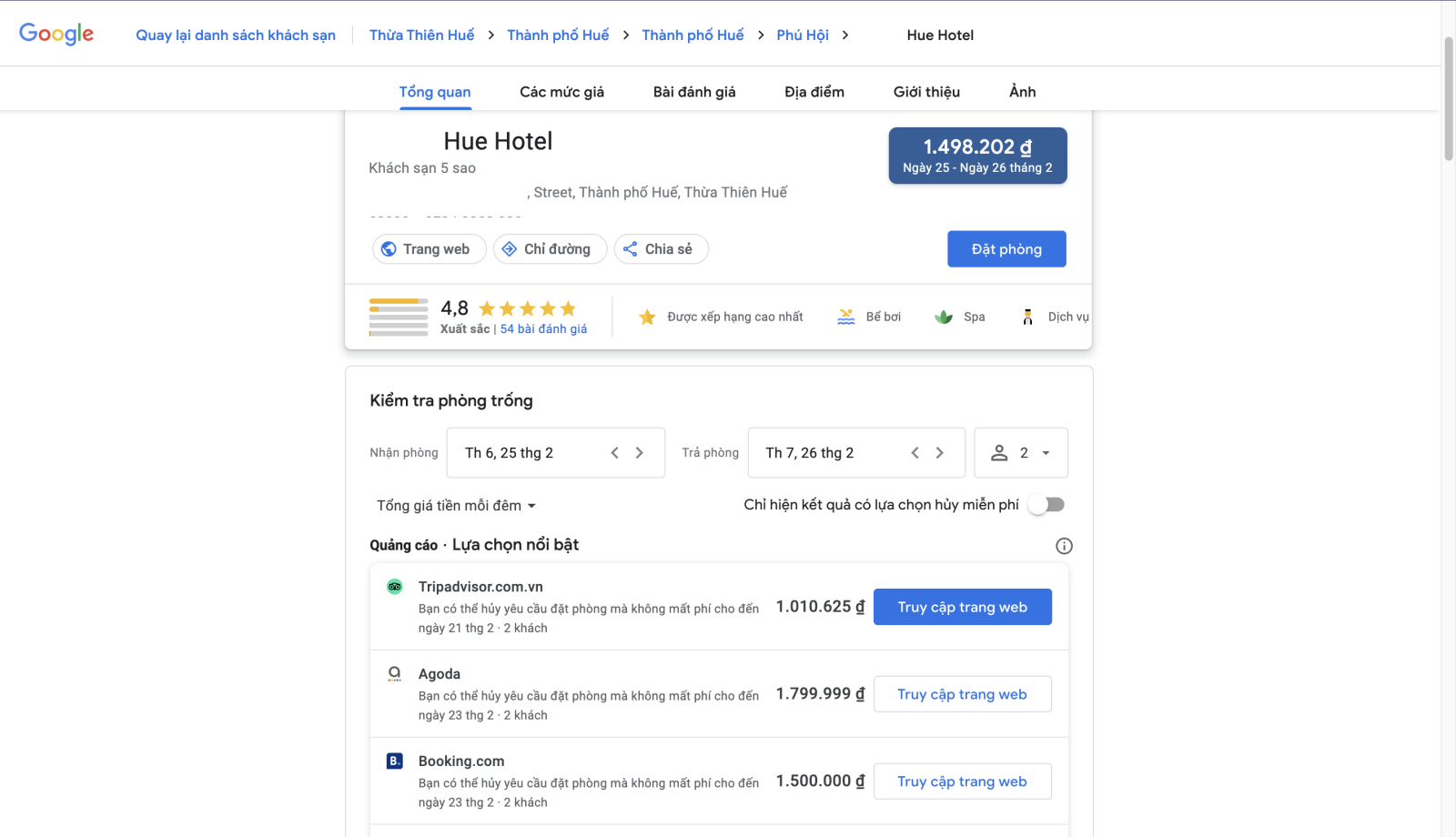Click Hue Hotel in the breadcrumb
This screenshot has height=837, width=1456.
(x=940, y=35)
